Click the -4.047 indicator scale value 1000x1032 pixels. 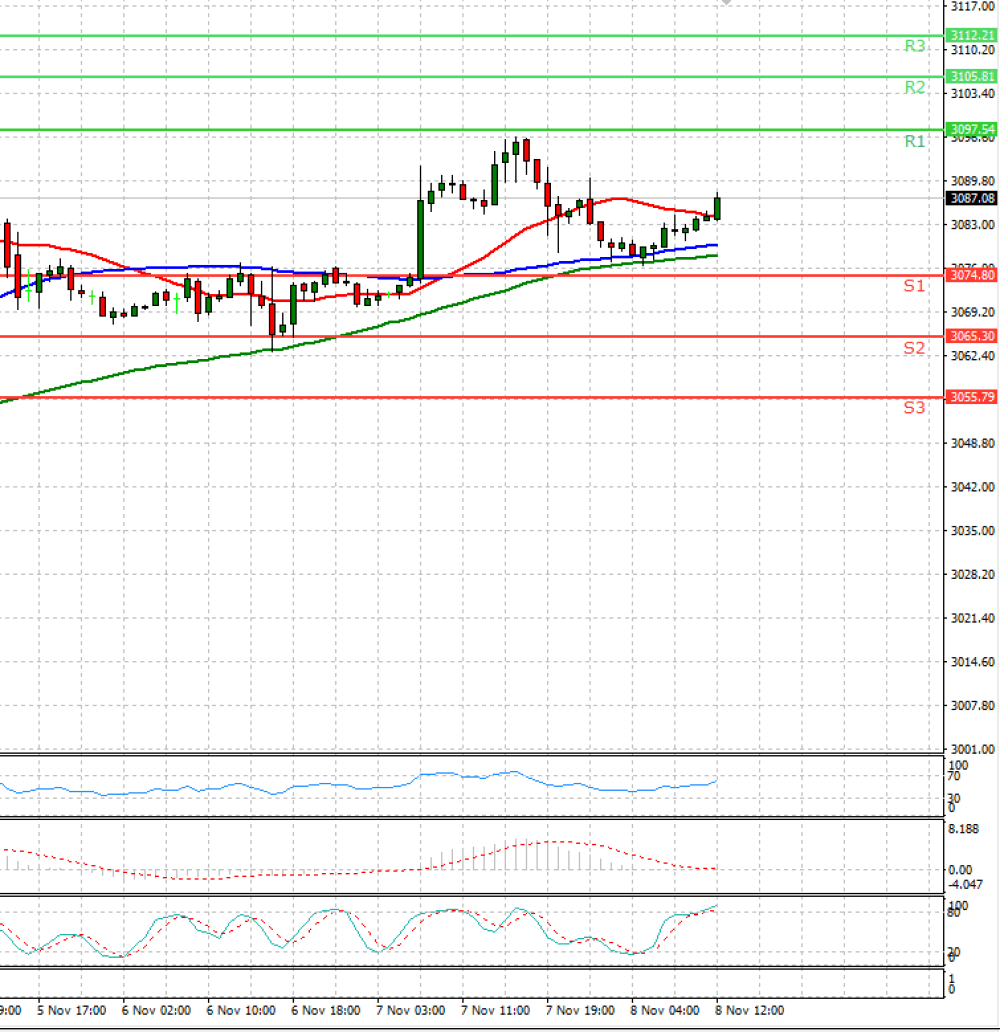coord(965,885)
